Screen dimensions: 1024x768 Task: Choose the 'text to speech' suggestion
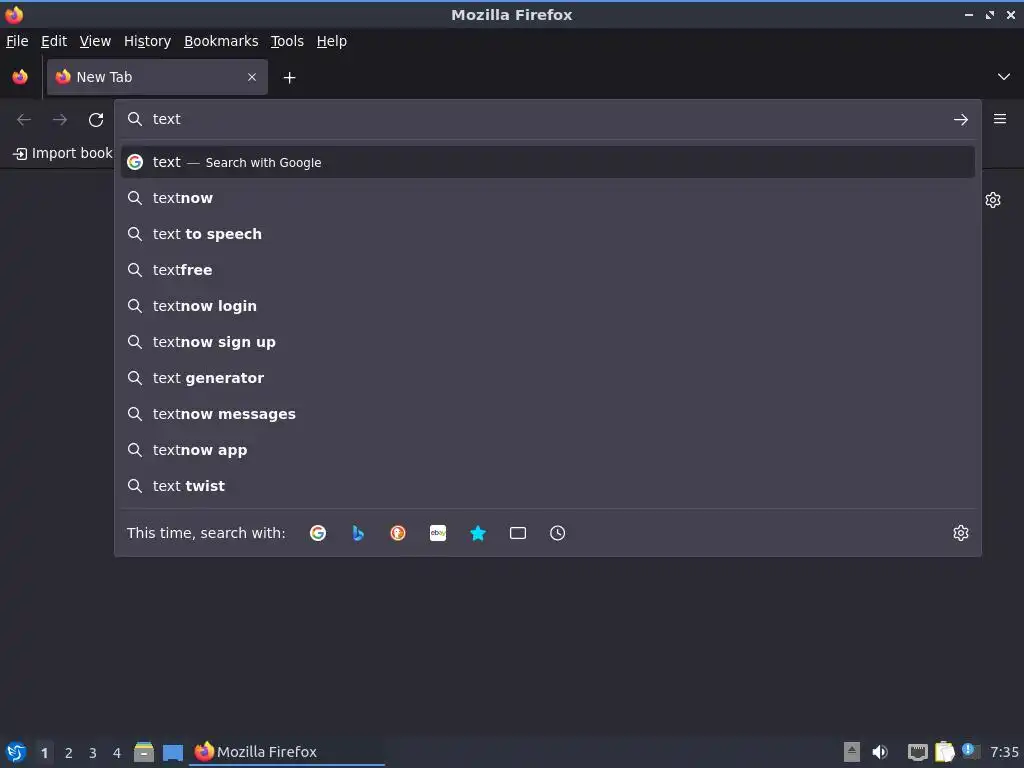548,234
